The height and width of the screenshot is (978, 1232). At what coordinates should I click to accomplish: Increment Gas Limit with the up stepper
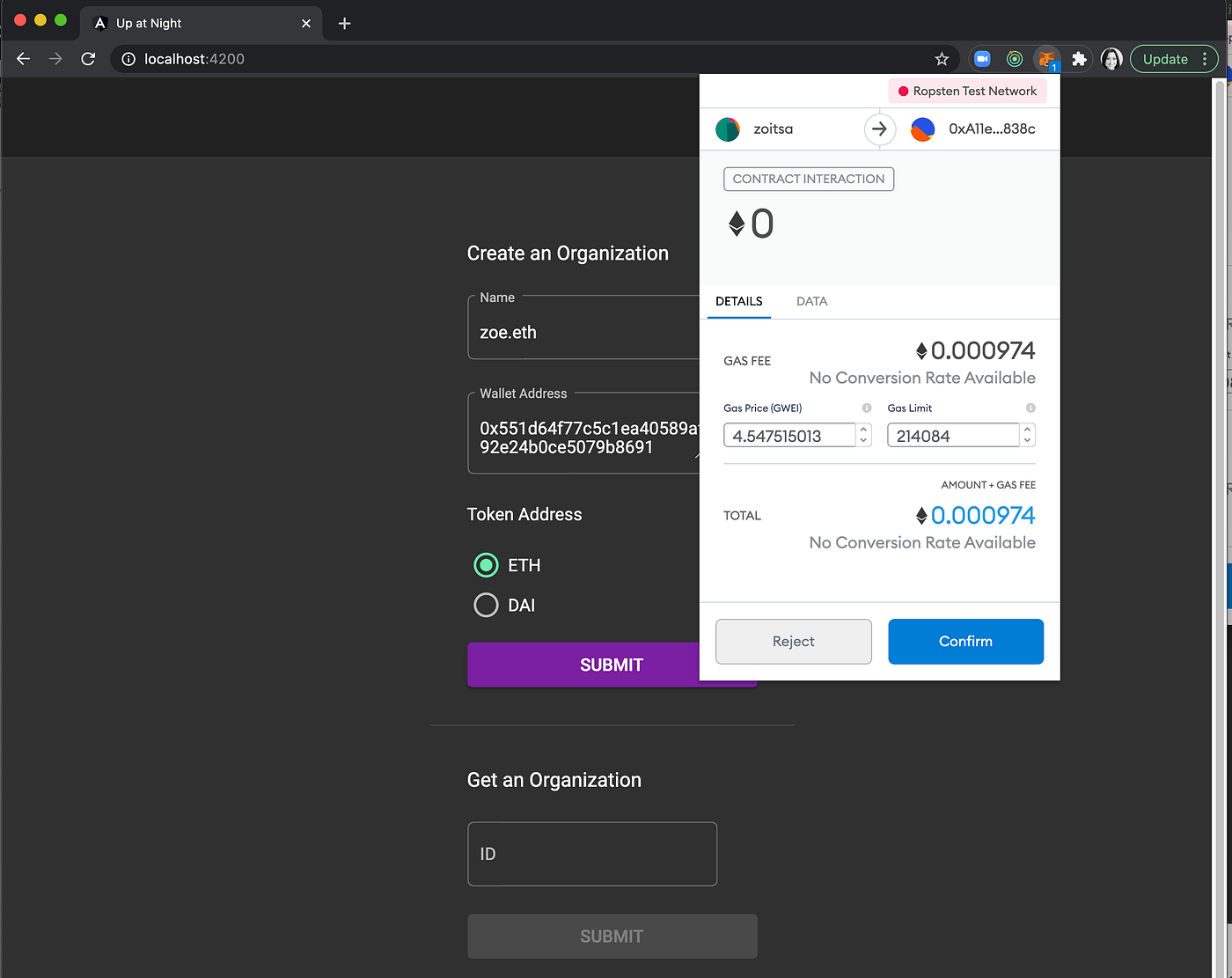point(1027,430)
